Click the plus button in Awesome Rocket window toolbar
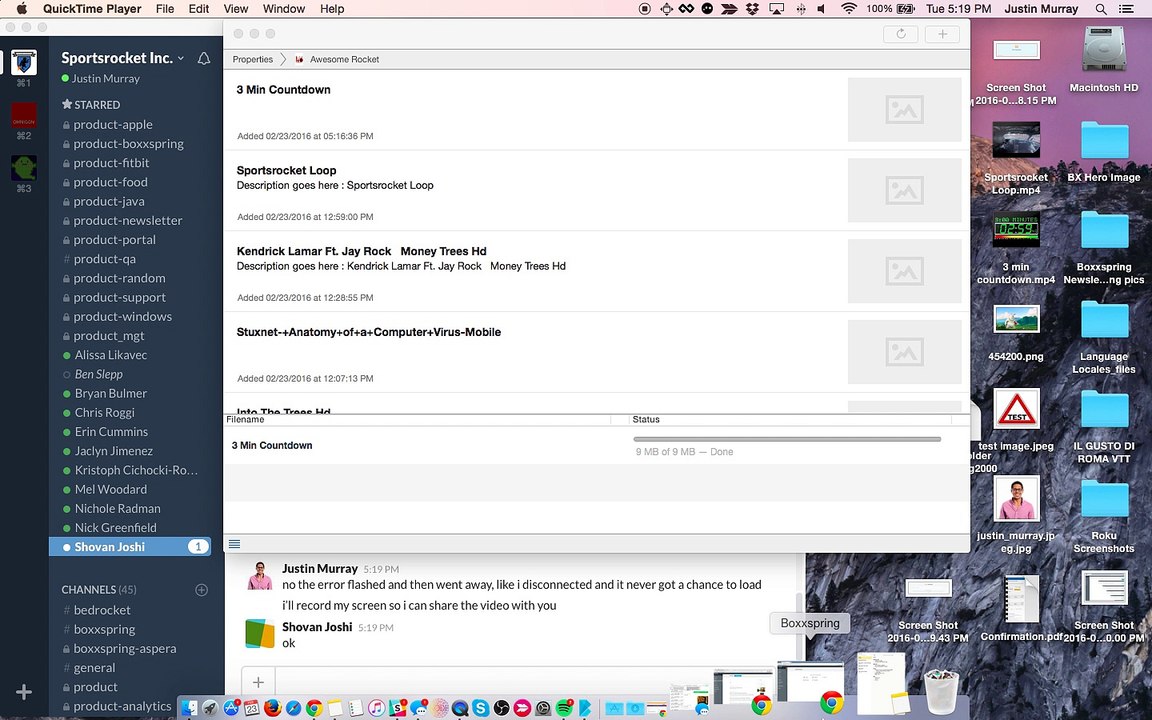1152x720 pixels. click(x=943, y=34)
